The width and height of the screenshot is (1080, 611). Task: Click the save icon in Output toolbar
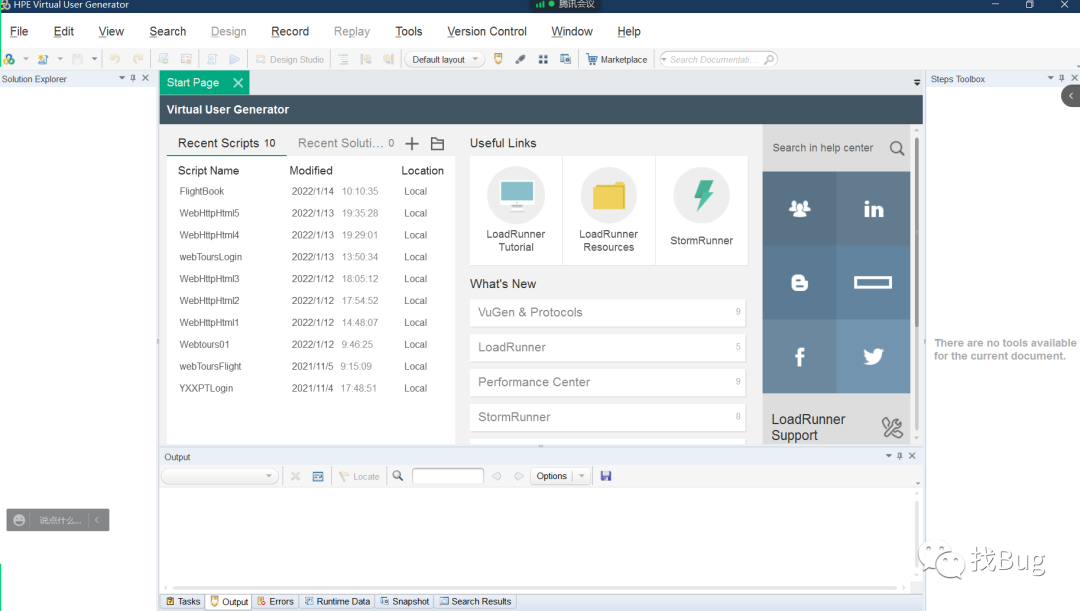606,476
